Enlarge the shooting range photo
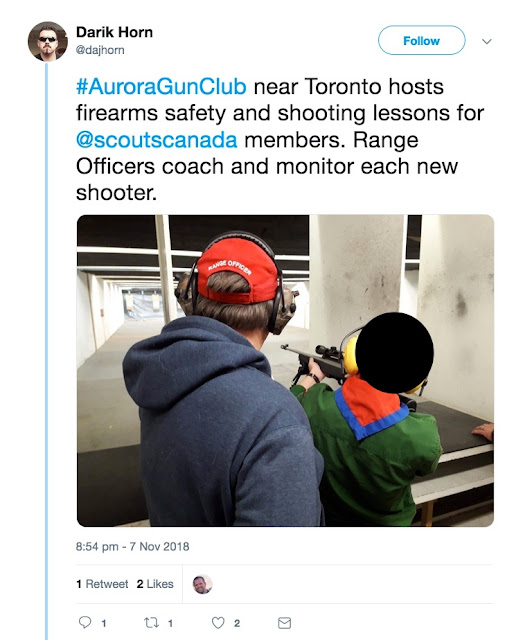 tap(285, 371)
